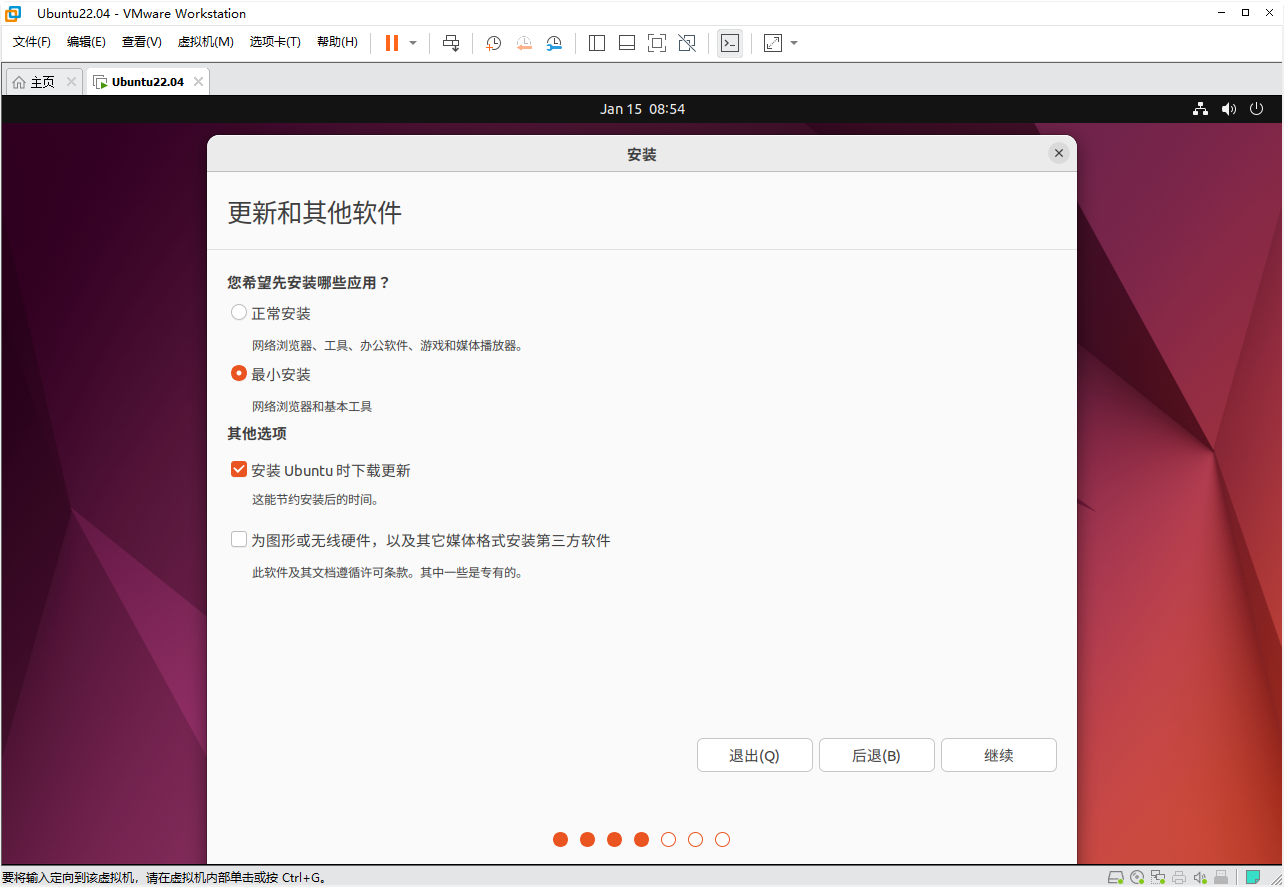Click the 其他选项 label

click(257, 433)
